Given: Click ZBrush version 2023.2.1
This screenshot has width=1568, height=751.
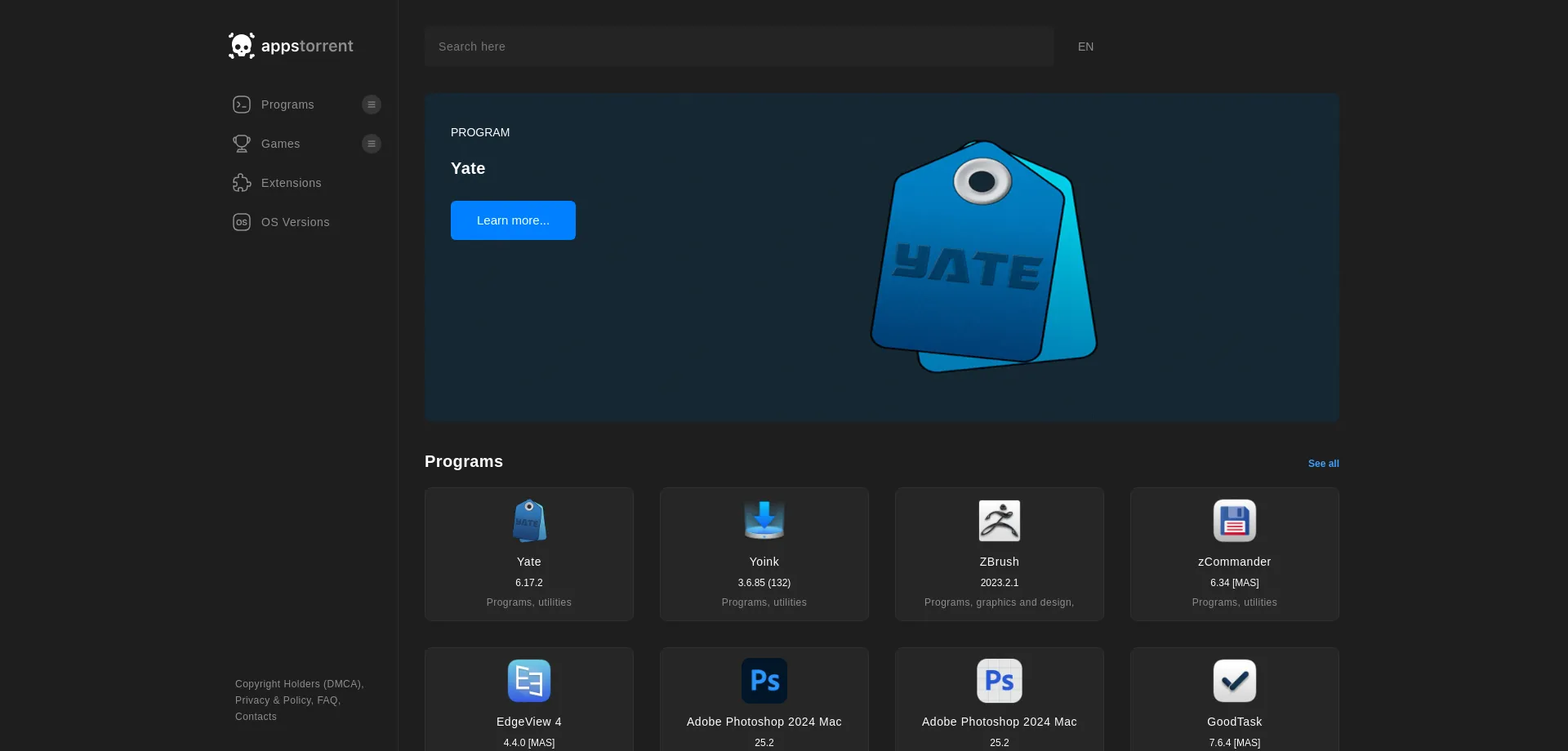Looking at the screenshot, I should pyautogui.click(x=1000, y=583).
